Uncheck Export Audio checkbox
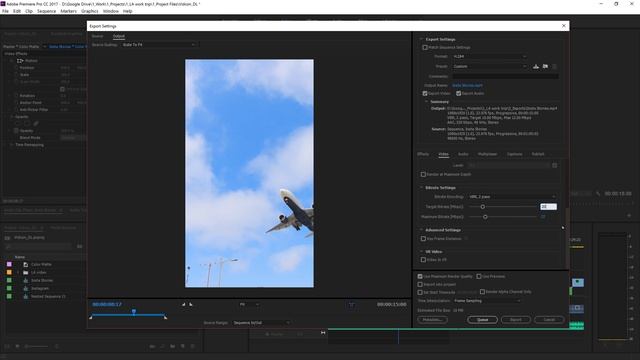This screenshot has height=360, width=640. click(458, 93)
